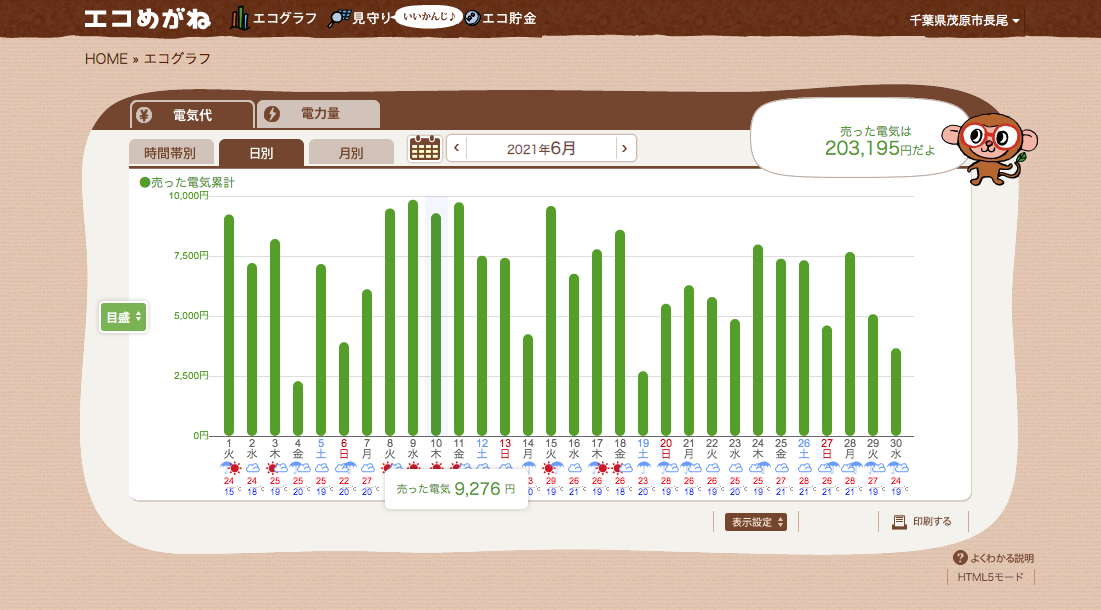Click day 15 sunny weather icon

551,468
